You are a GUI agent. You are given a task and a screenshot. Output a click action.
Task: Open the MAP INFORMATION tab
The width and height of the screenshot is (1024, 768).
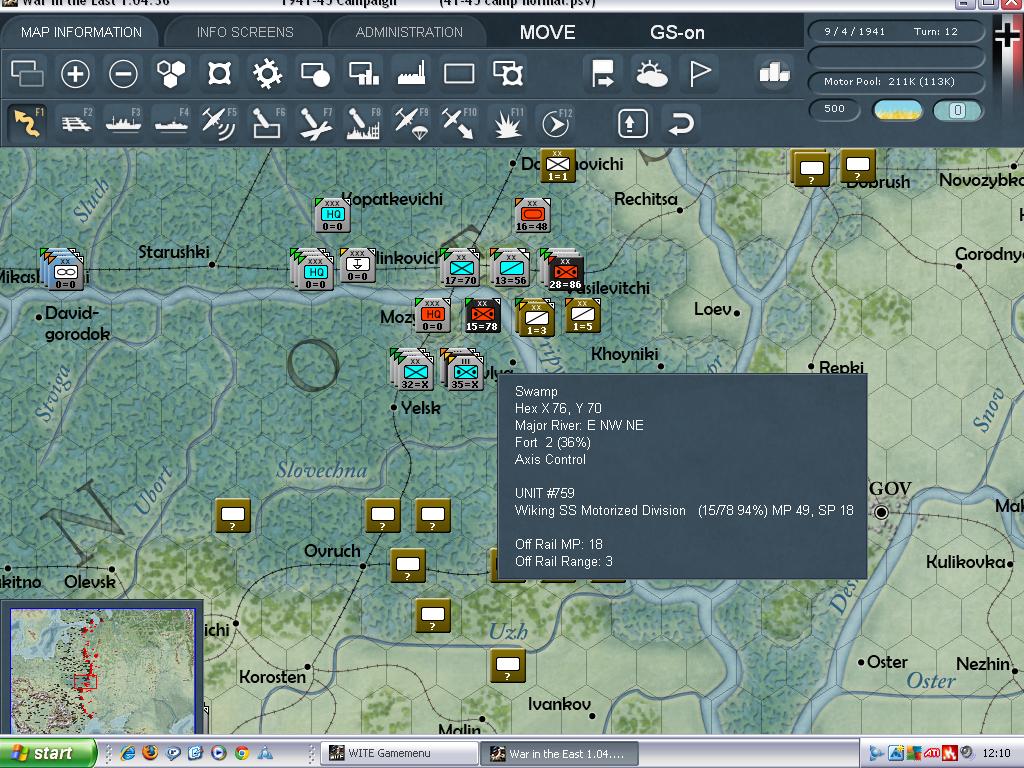[81, 32]
